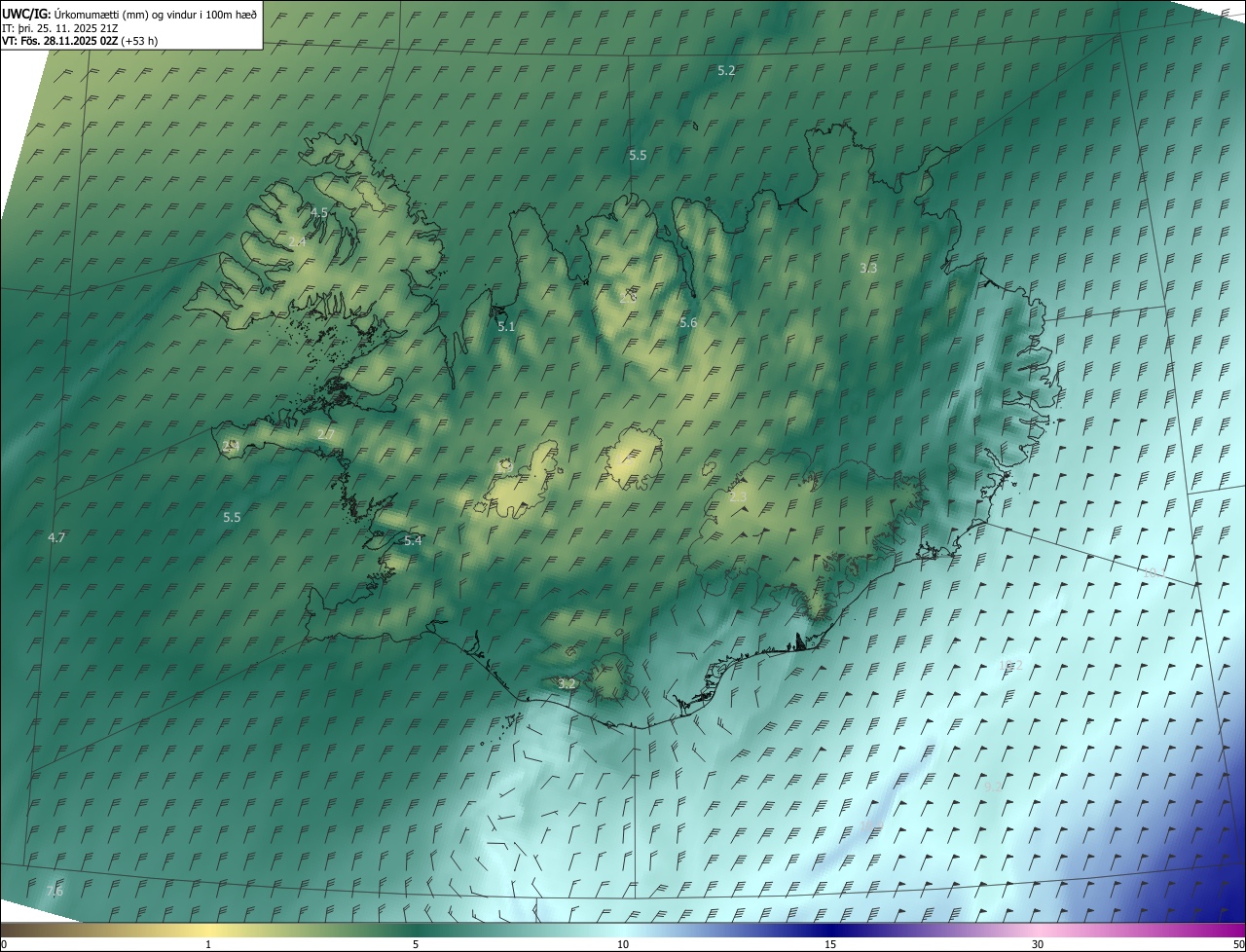
Task: Click the 4.7 value off the west coast
Action: click(56, 537)
